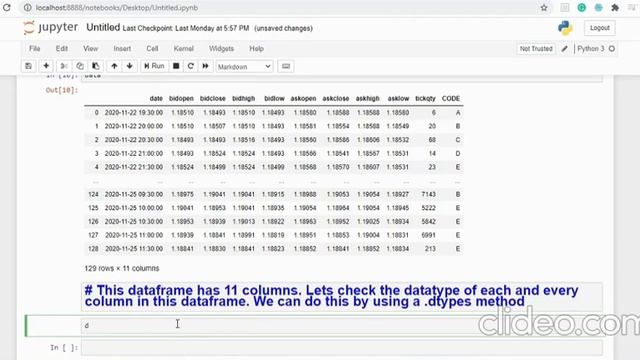Click the site information icon in address bar
Screen dimensions: 640x360
click(27, 8)
